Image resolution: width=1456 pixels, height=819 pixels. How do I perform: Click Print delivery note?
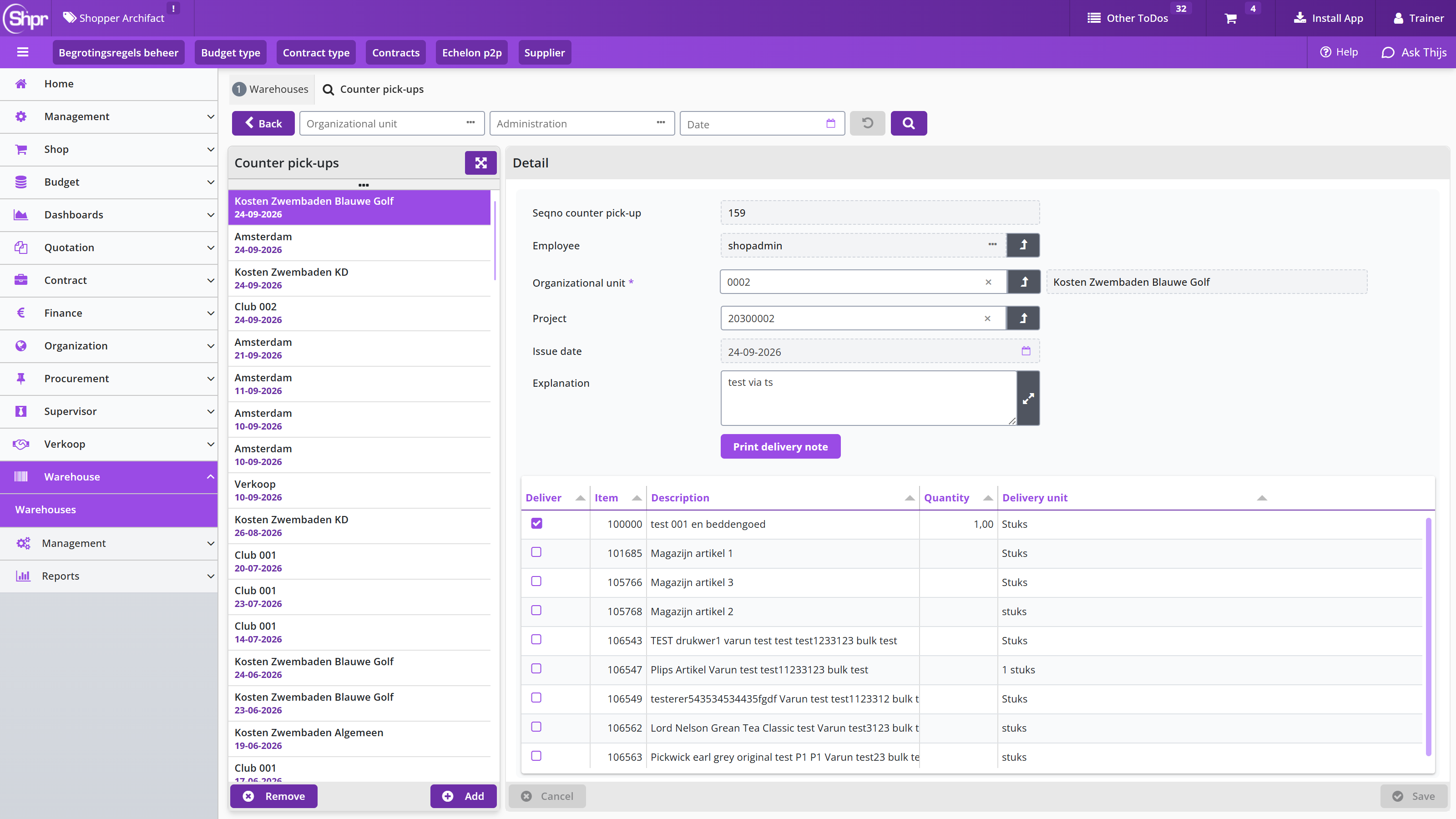780,446
